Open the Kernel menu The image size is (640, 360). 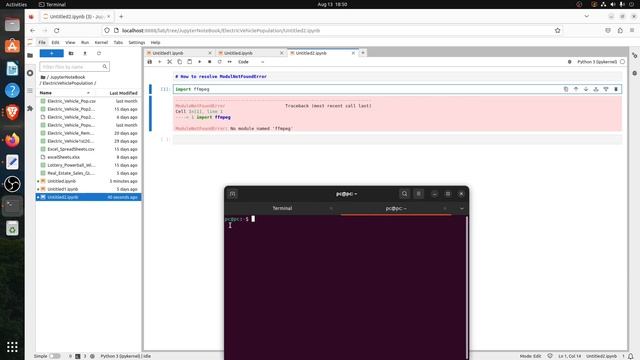coord(101,42)
